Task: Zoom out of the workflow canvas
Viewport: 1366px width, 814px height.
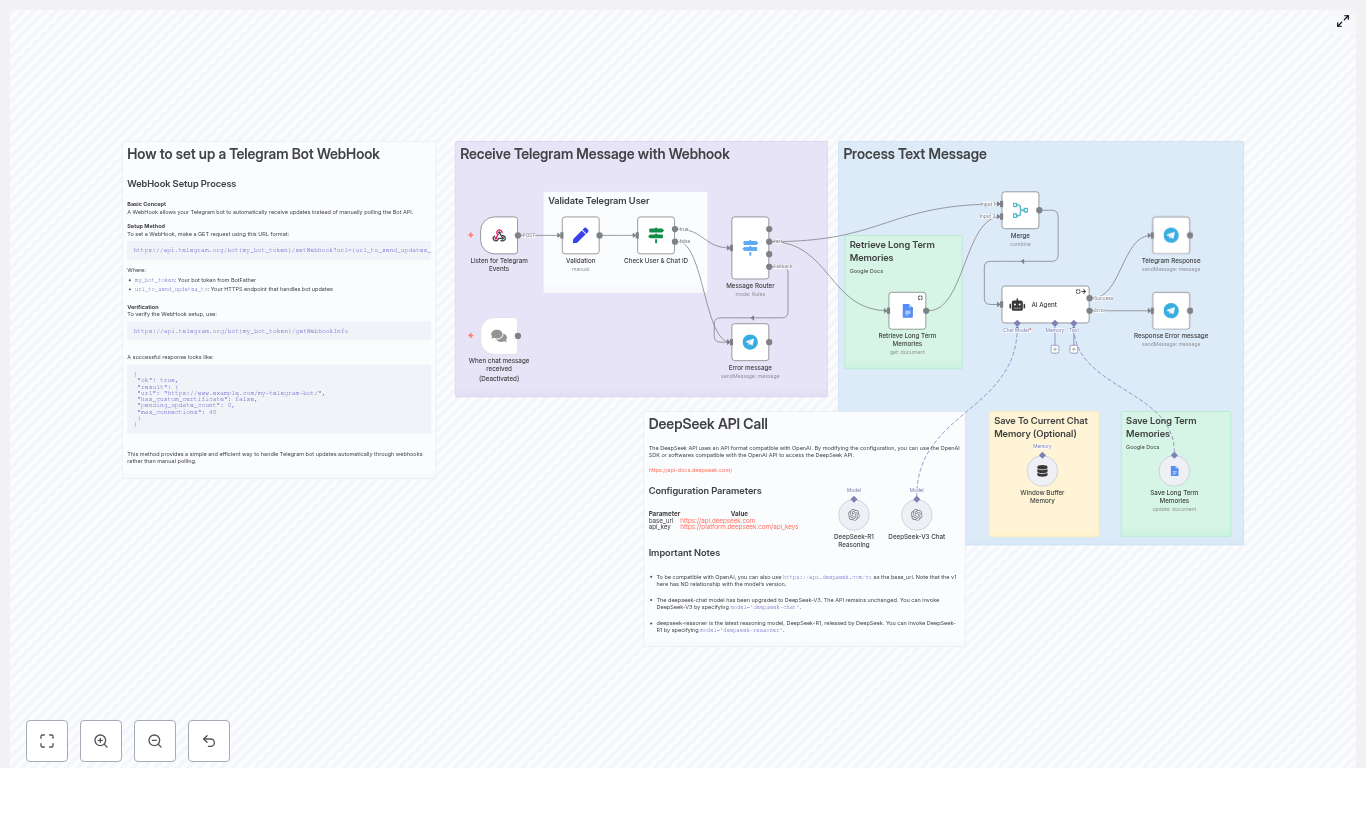Action: coord(155,741)
